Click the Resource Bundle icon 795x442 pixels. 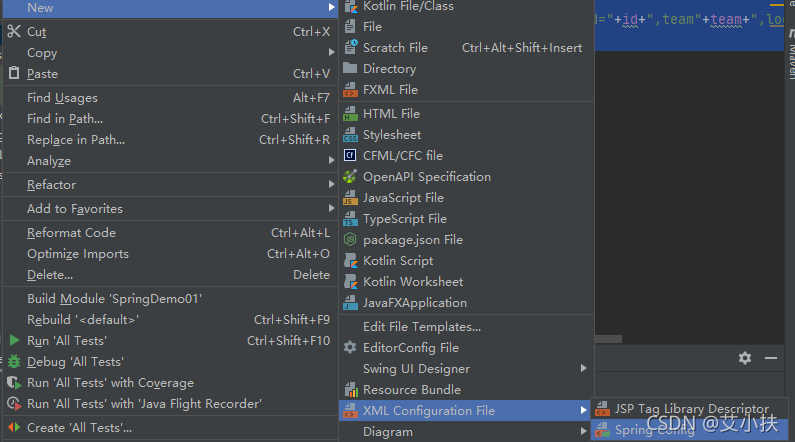tap(351, 389)
